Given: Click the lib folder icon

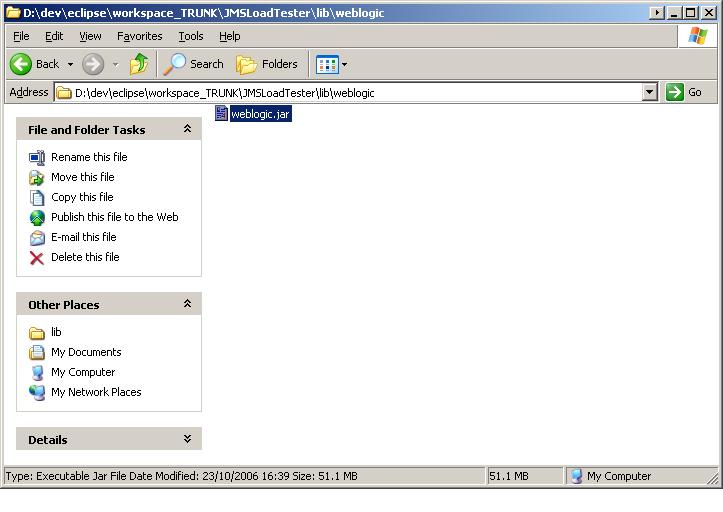Looking at the screenshot, I should (x=37, y=333).
